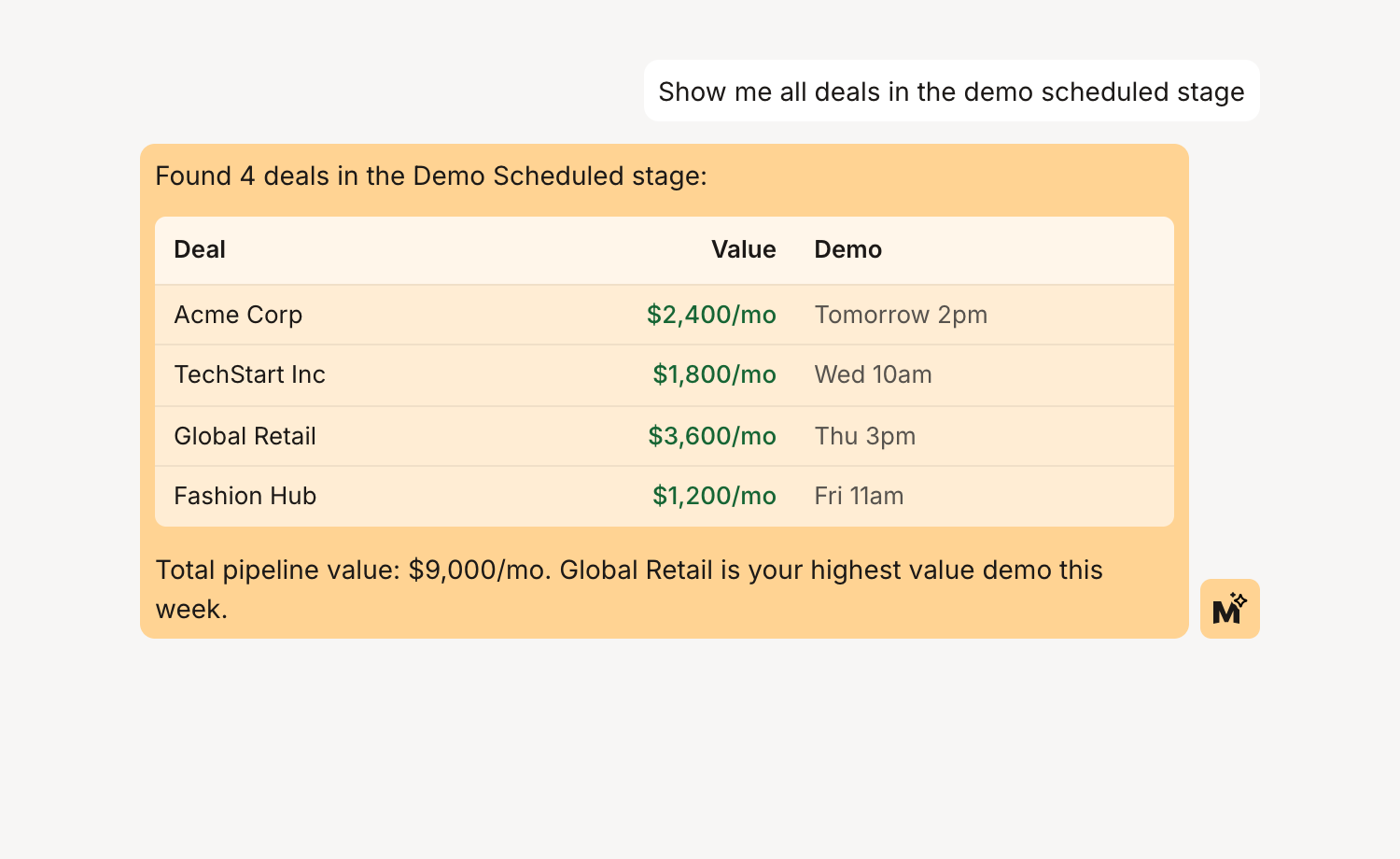
Task: Click the Tomorrow 2pm demo time
Action: coord(901,315)
